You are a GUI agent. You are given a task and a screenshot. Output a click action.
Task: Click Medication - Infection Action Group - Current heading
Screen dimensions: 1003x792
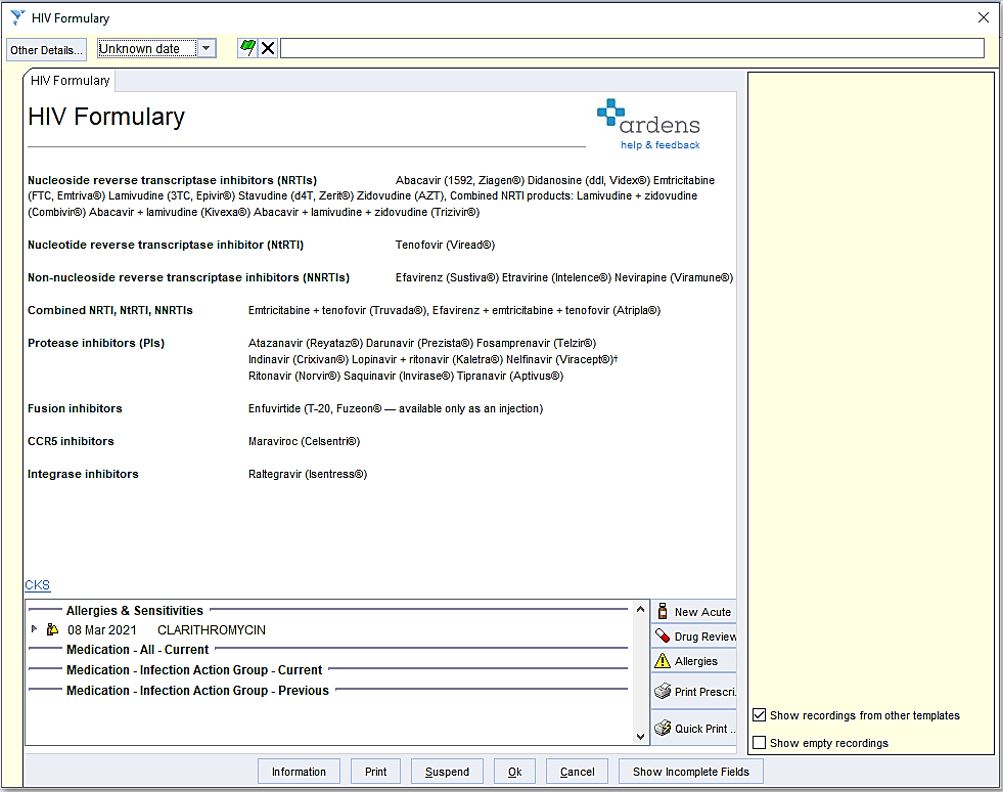[194, 670]
